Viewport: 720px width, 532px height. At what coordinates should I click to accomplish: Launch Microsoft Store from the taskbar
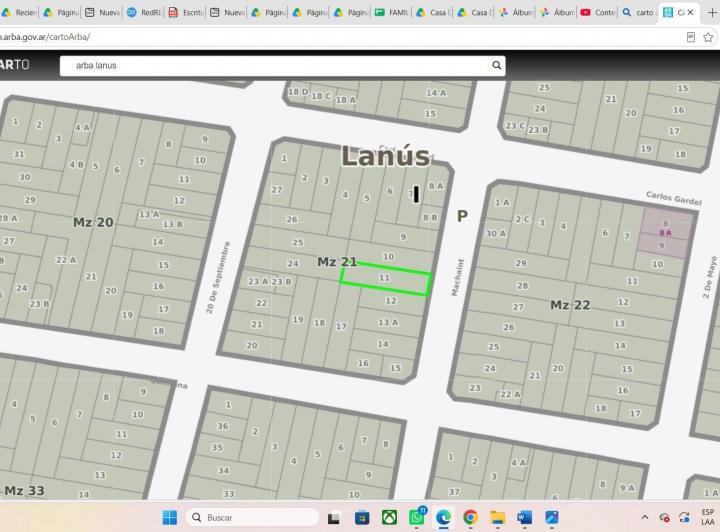tap(362, 518)
